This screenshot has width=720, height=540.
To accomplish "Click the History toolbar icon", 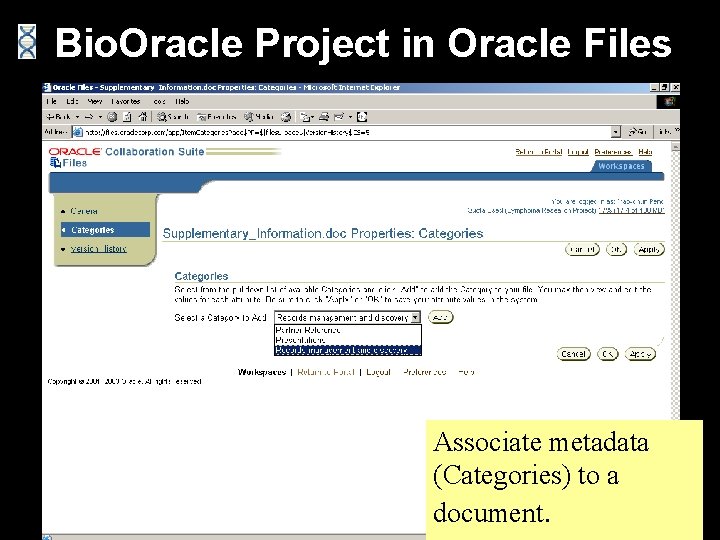I will (286, 117).
